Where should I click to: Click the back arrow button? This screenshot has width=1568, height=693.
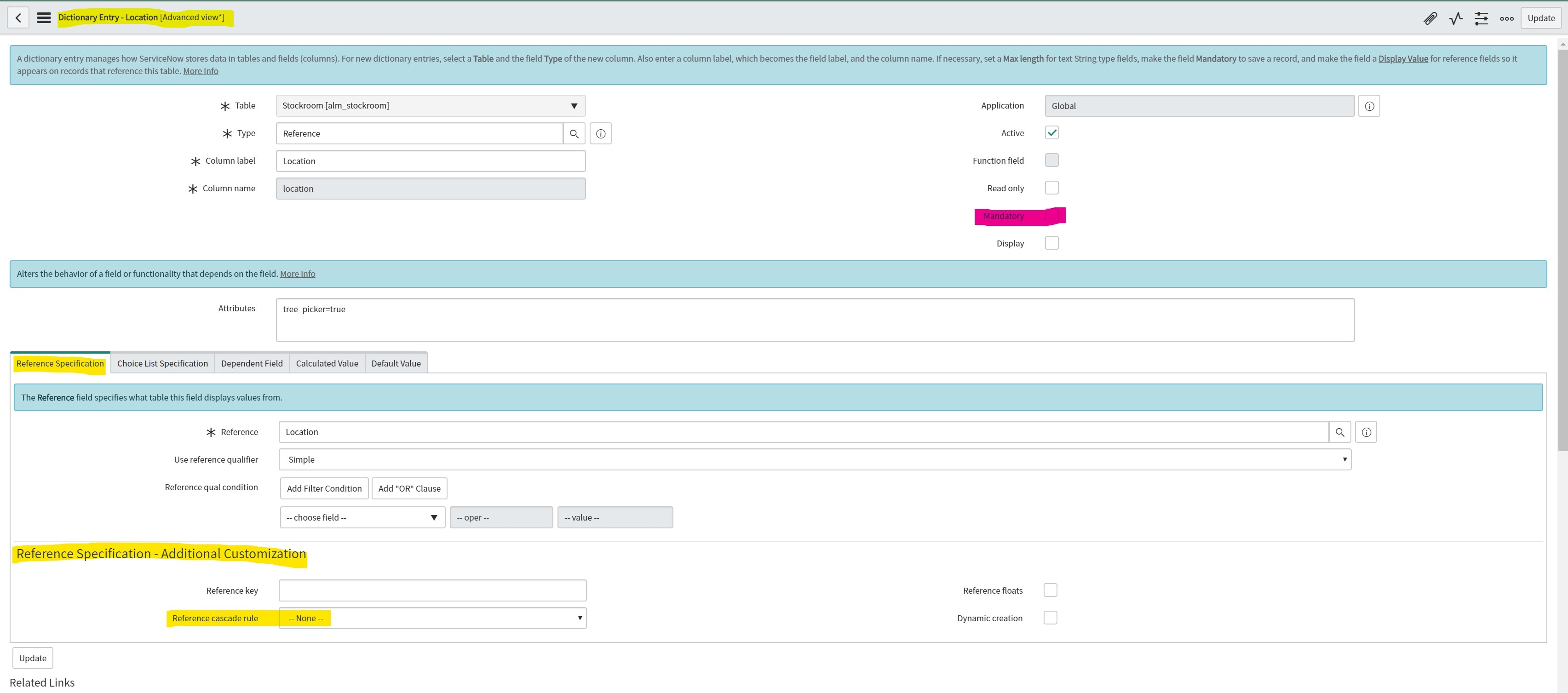[x=18, y=17]
